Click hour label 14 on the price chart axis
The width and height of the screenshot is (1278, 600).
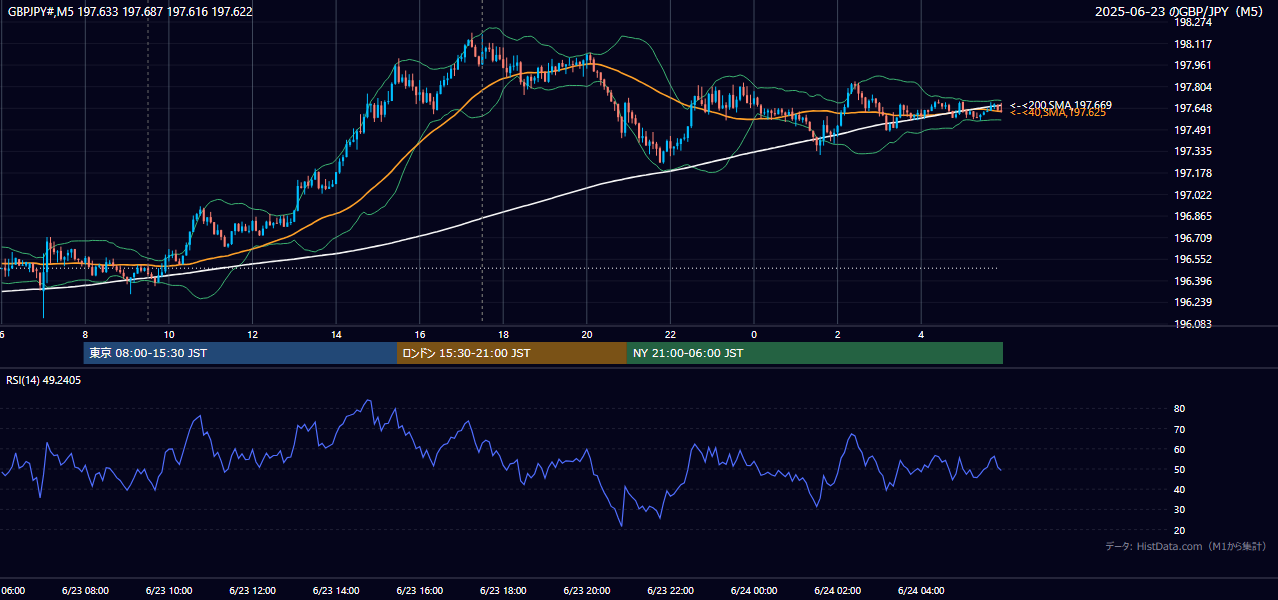[336, 335]
